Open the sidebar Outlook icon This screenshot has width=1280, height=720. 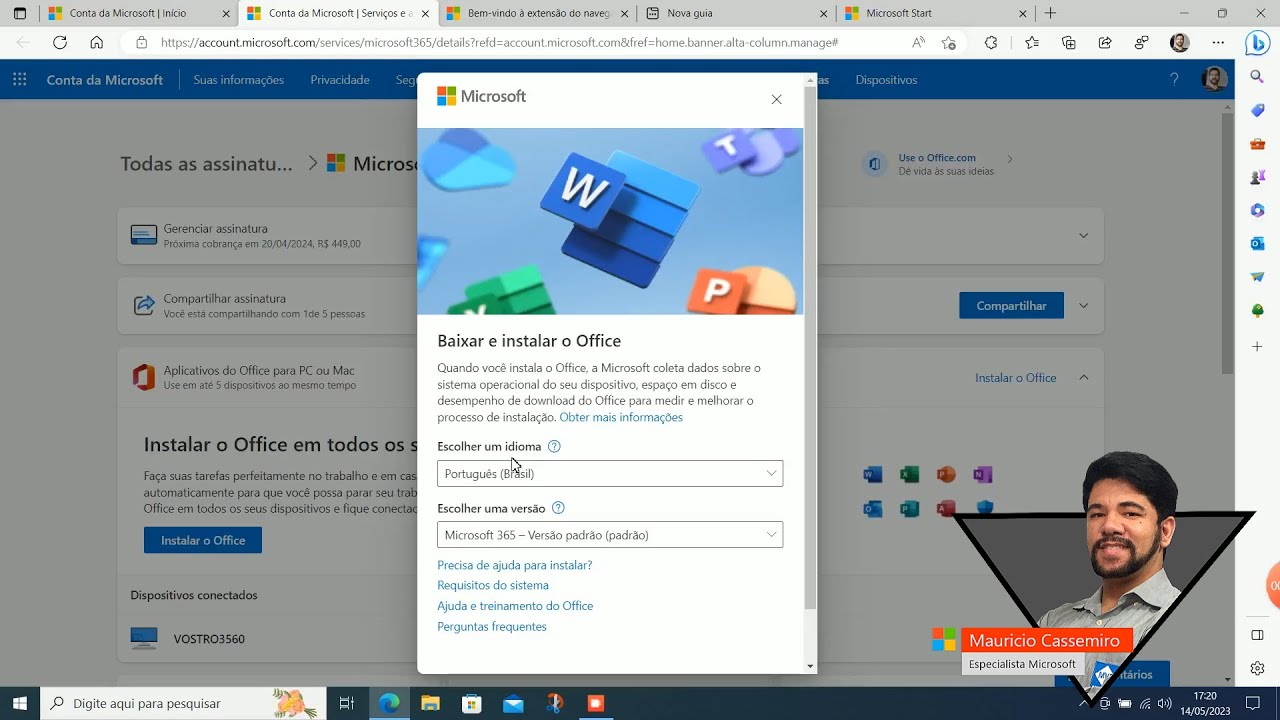tap(1258, 244)
